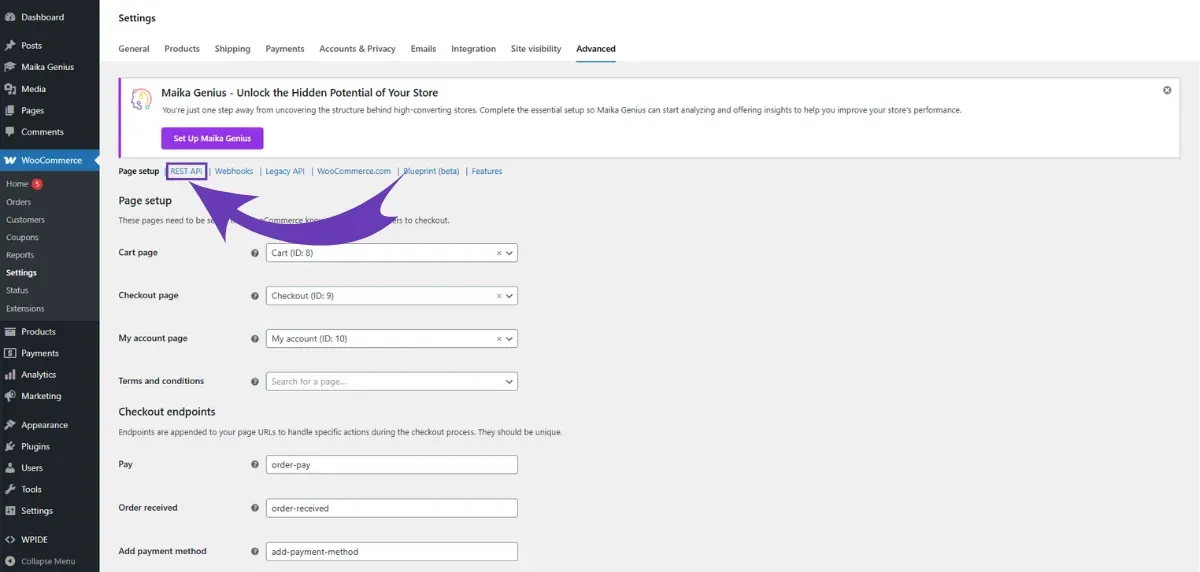Click the Users person icon
Image resolution: width=1200 pixels, height=572 pixels.
pos(10,468)
